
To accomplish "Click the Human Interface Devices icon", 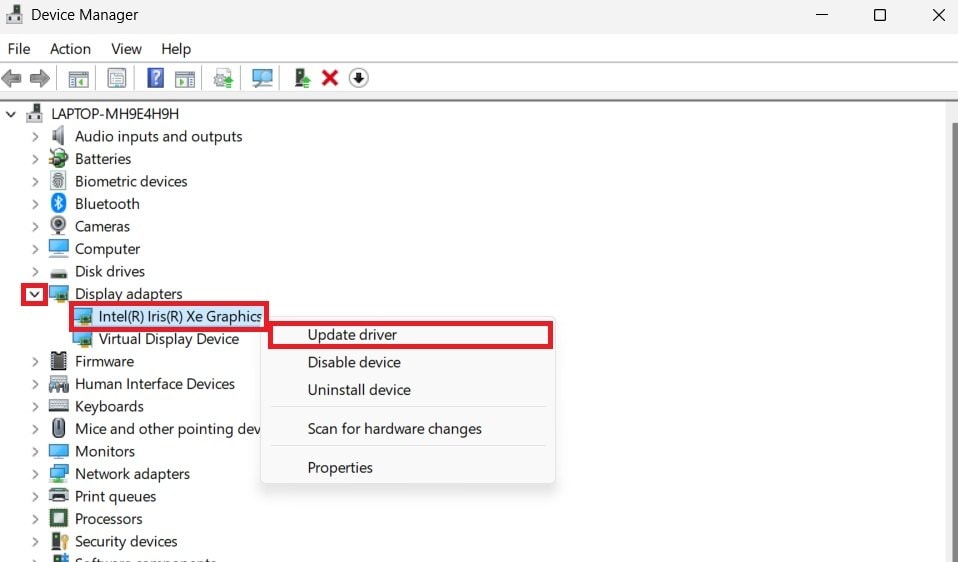I will click(x=59, y=384).
